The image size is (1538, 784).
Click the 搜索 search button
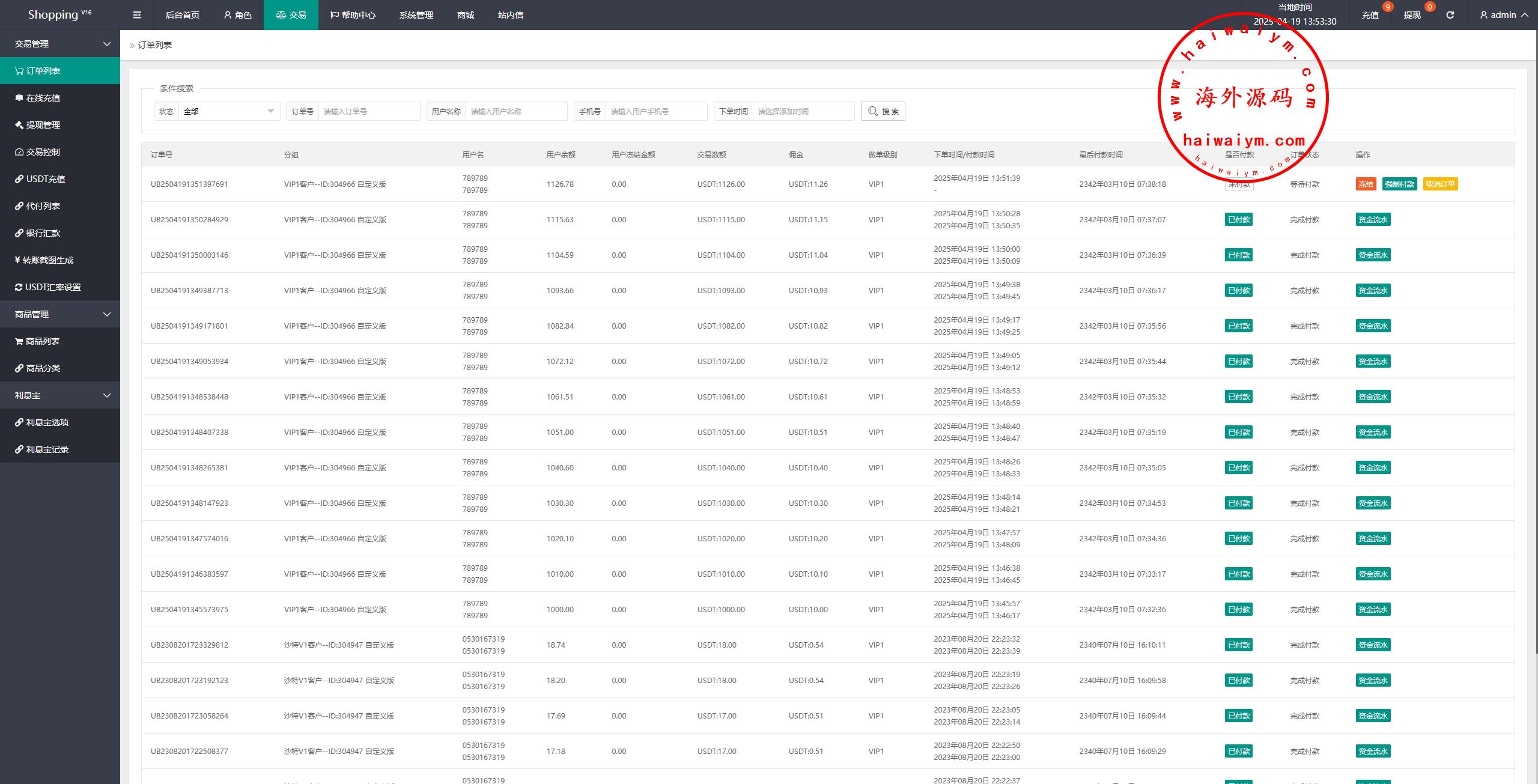(883, 111)
